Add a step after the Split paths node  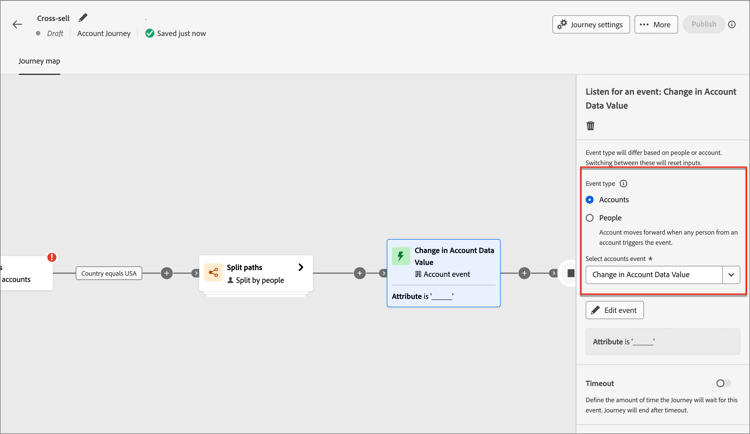tap(360, 273)
